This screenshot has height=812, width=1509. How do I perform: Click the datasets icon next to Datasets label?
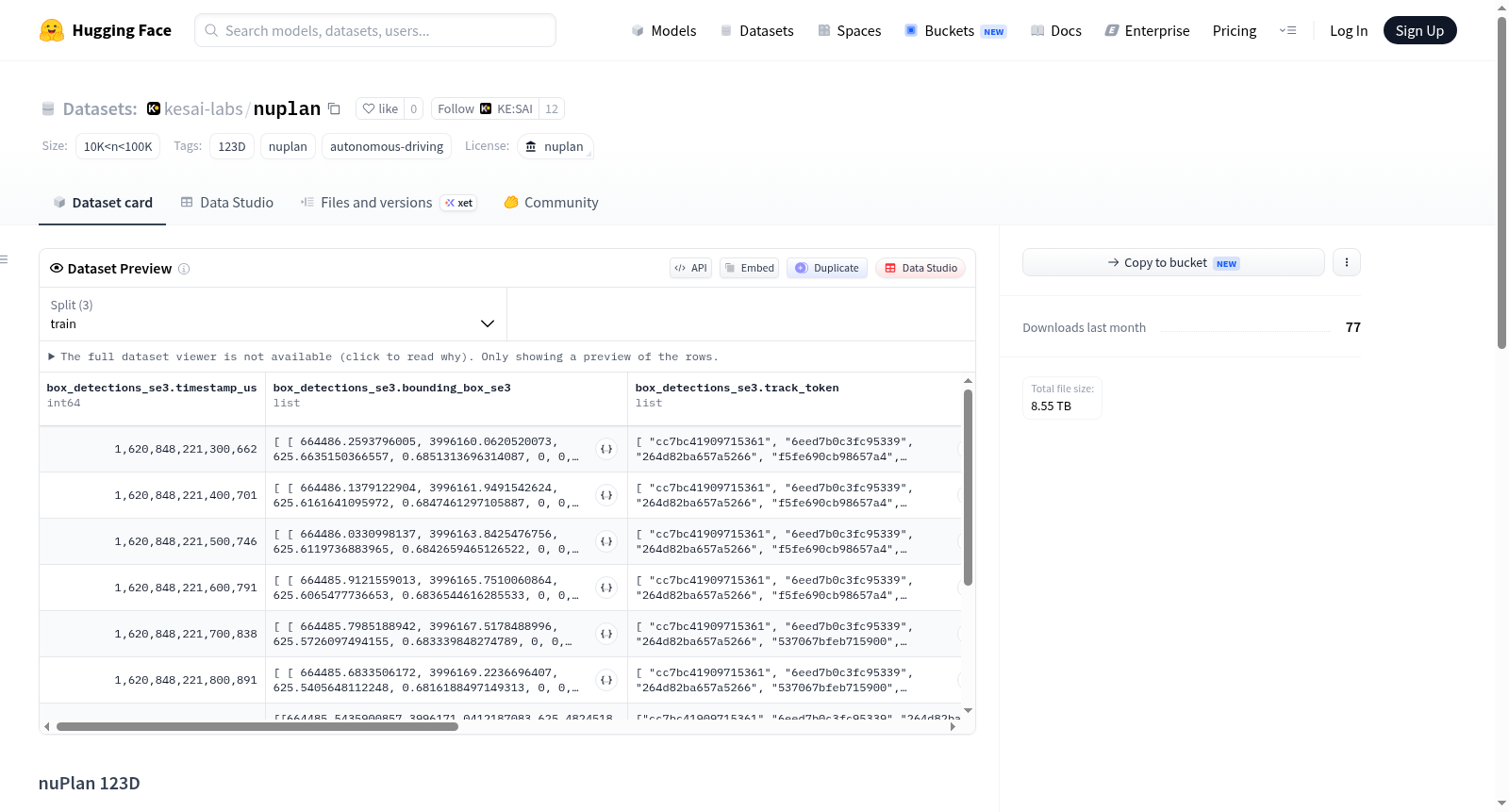tap(48, 108)
